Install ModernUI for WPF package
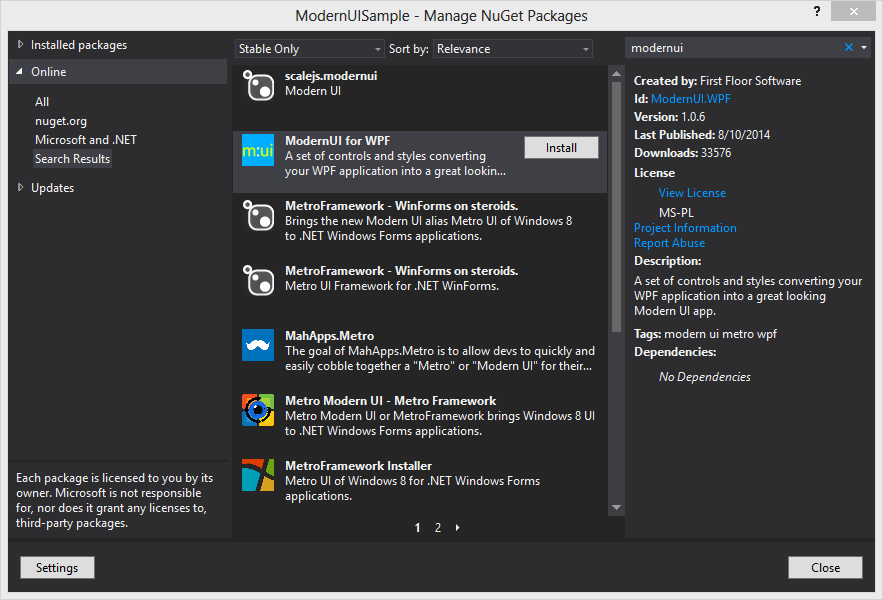This screenshot has height=600, width=883. pyautogui.click(x=561, y=148)
